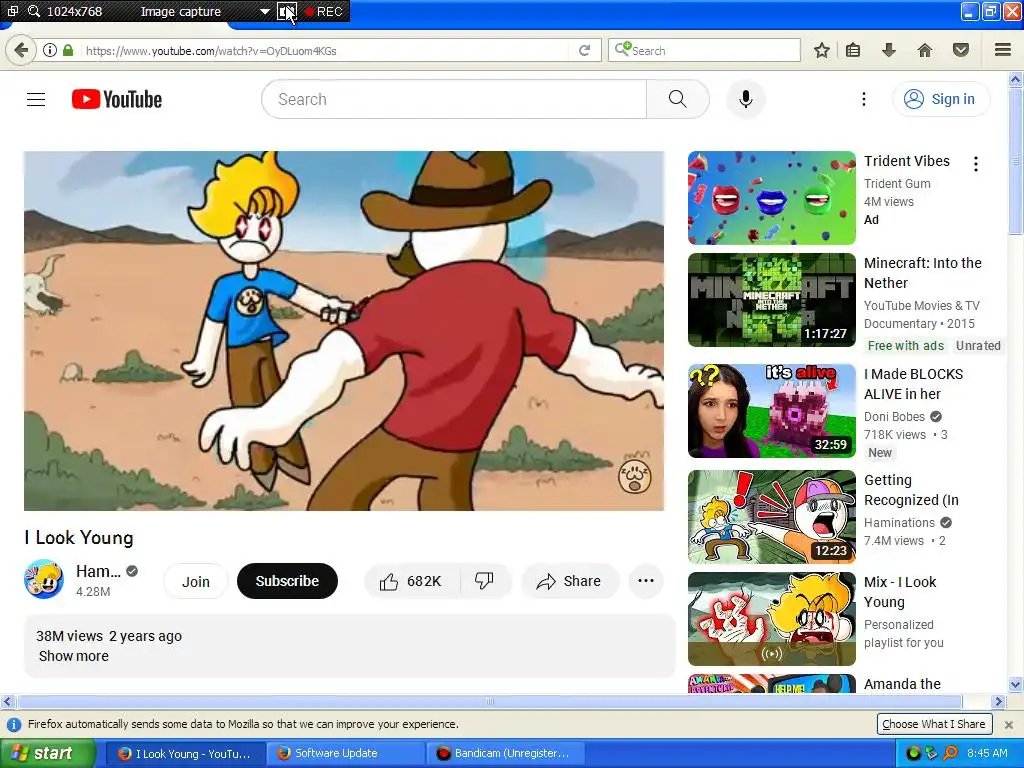Click the Bandicam 1024x768 resolution label
Screen dimensions: 1024x768
coord(74,12)
